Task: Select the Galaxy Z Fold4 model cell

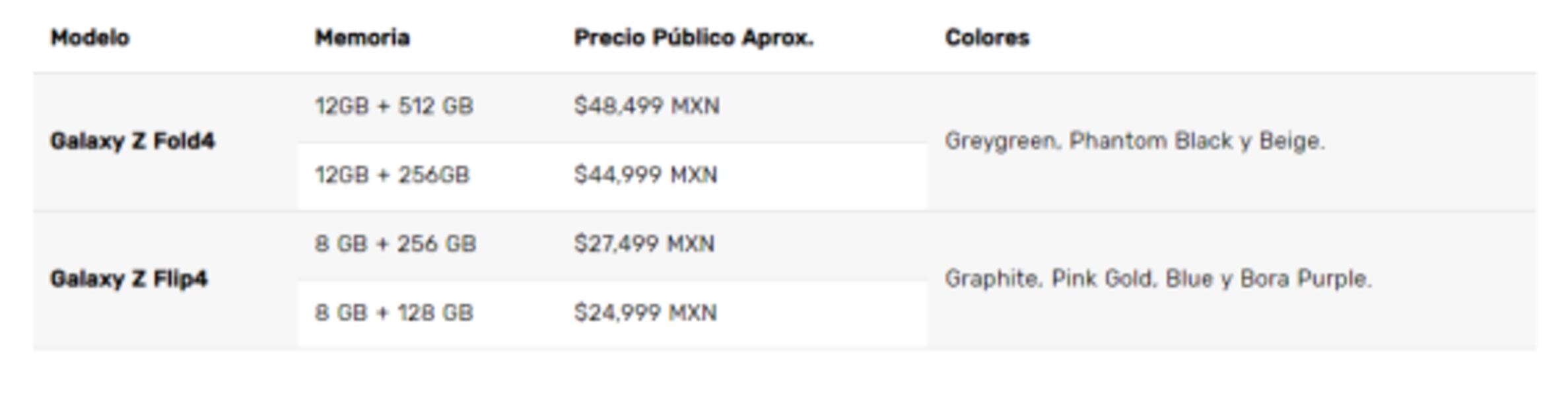Action: coord(132,141)
